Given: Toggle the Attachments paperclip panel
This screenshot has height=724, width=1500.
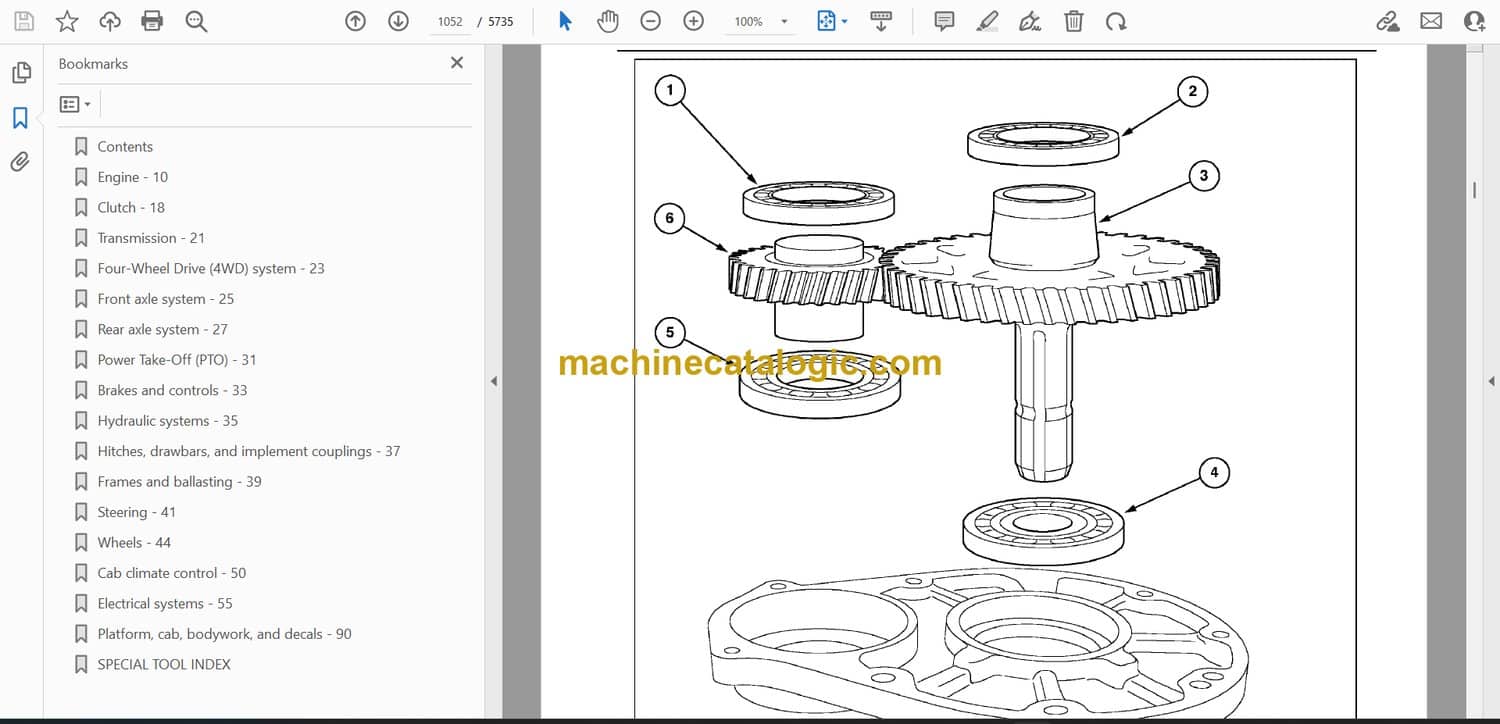Looking at the screenshot, I should coord(20,162).
